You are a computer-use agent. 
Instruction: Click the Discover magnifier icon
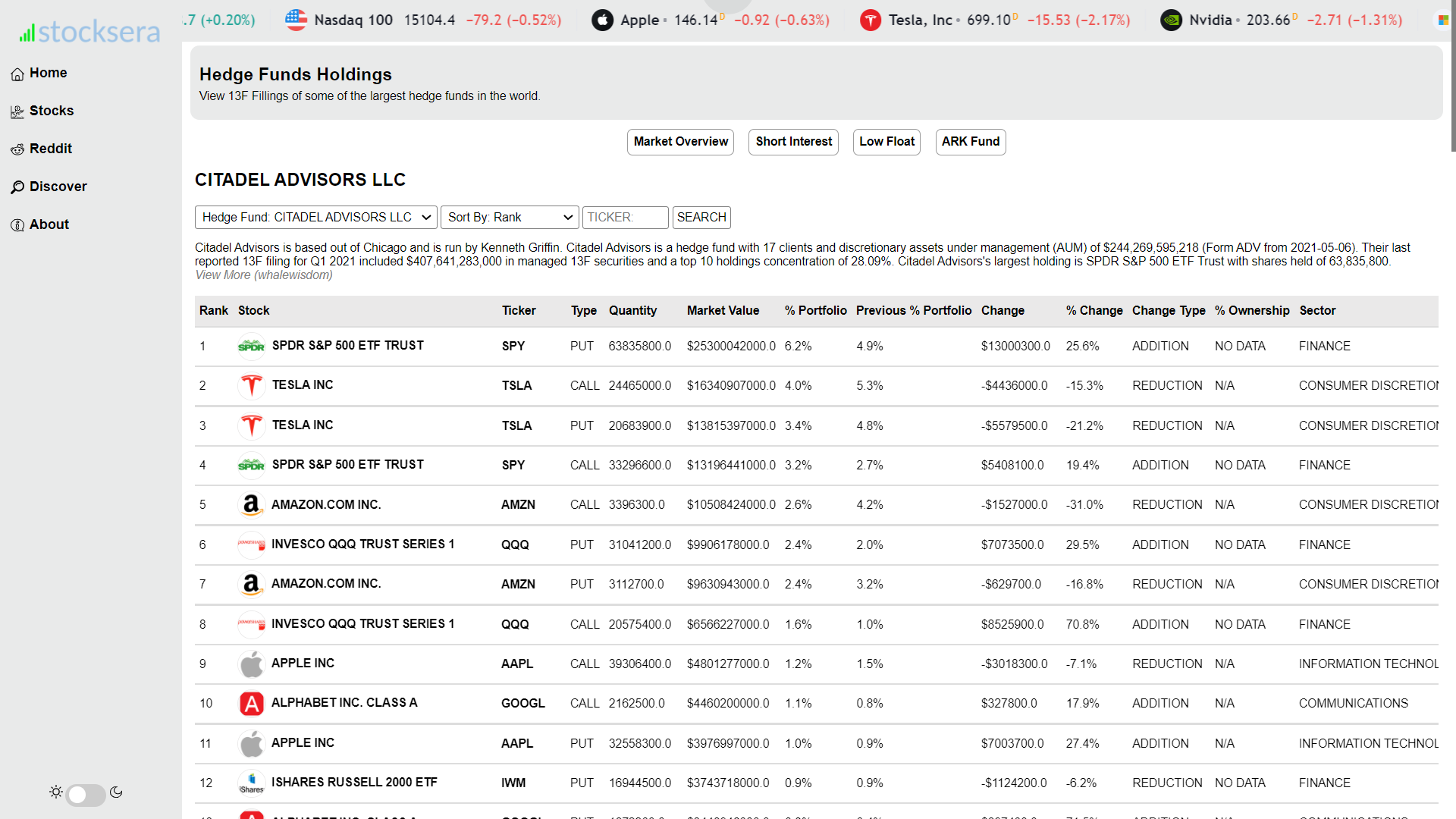point(17,187)
